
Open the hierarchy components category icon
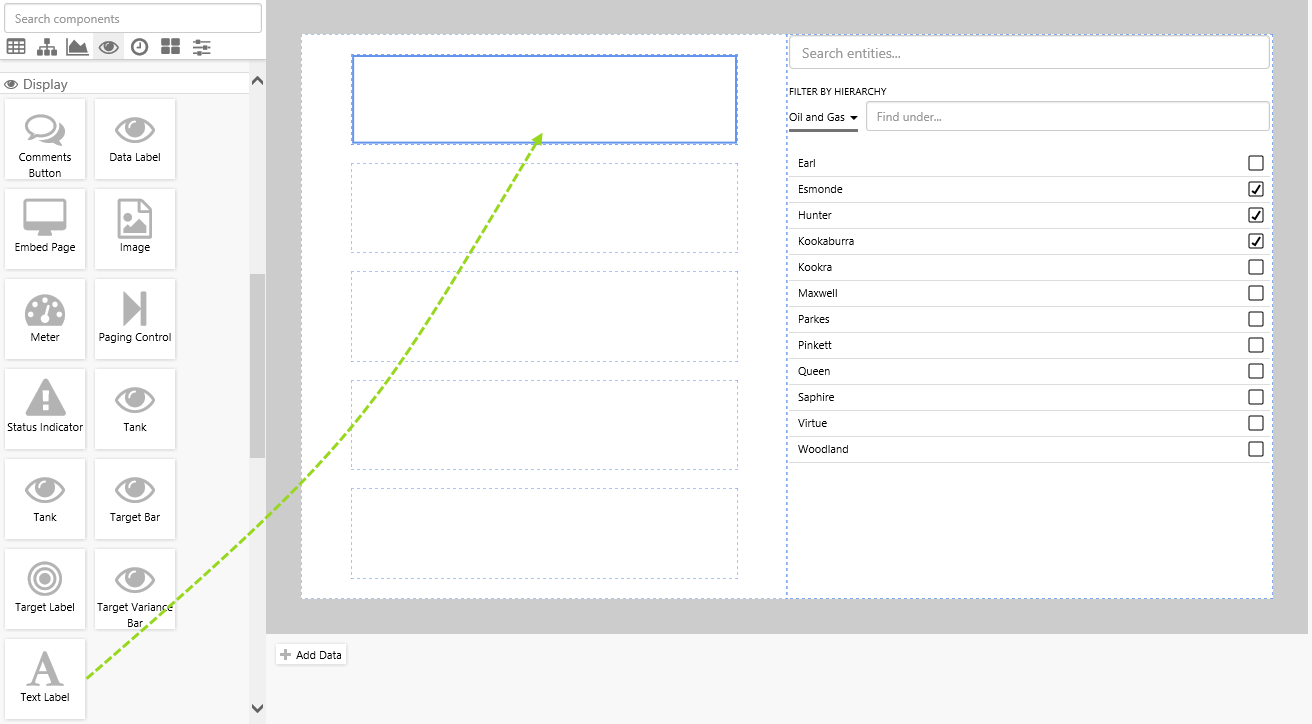[47, 46]
